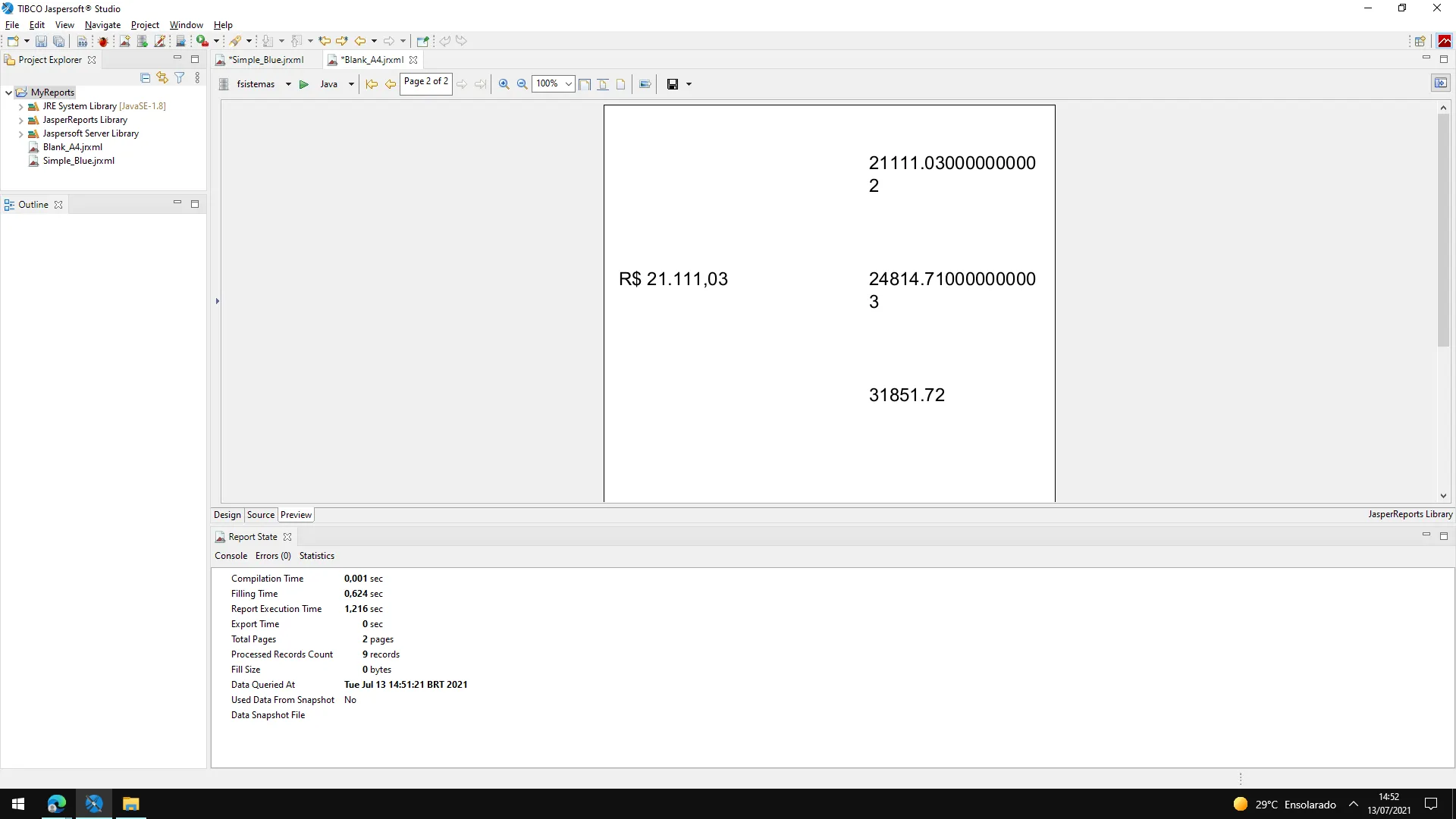
Task: Open File Explorer from the taskbar
Action: (x=130, y=804)
